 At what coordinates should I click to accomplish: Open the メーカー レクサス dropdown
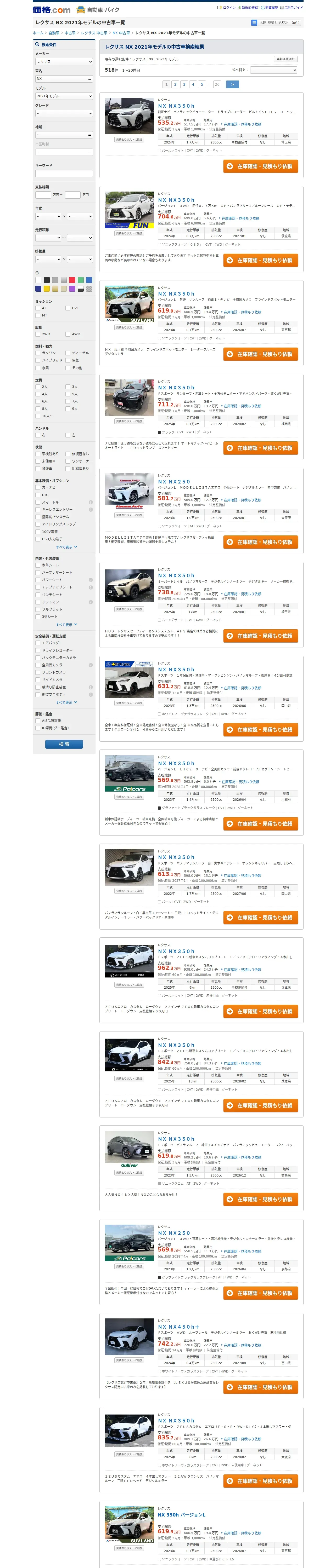(x=64, y=61)
